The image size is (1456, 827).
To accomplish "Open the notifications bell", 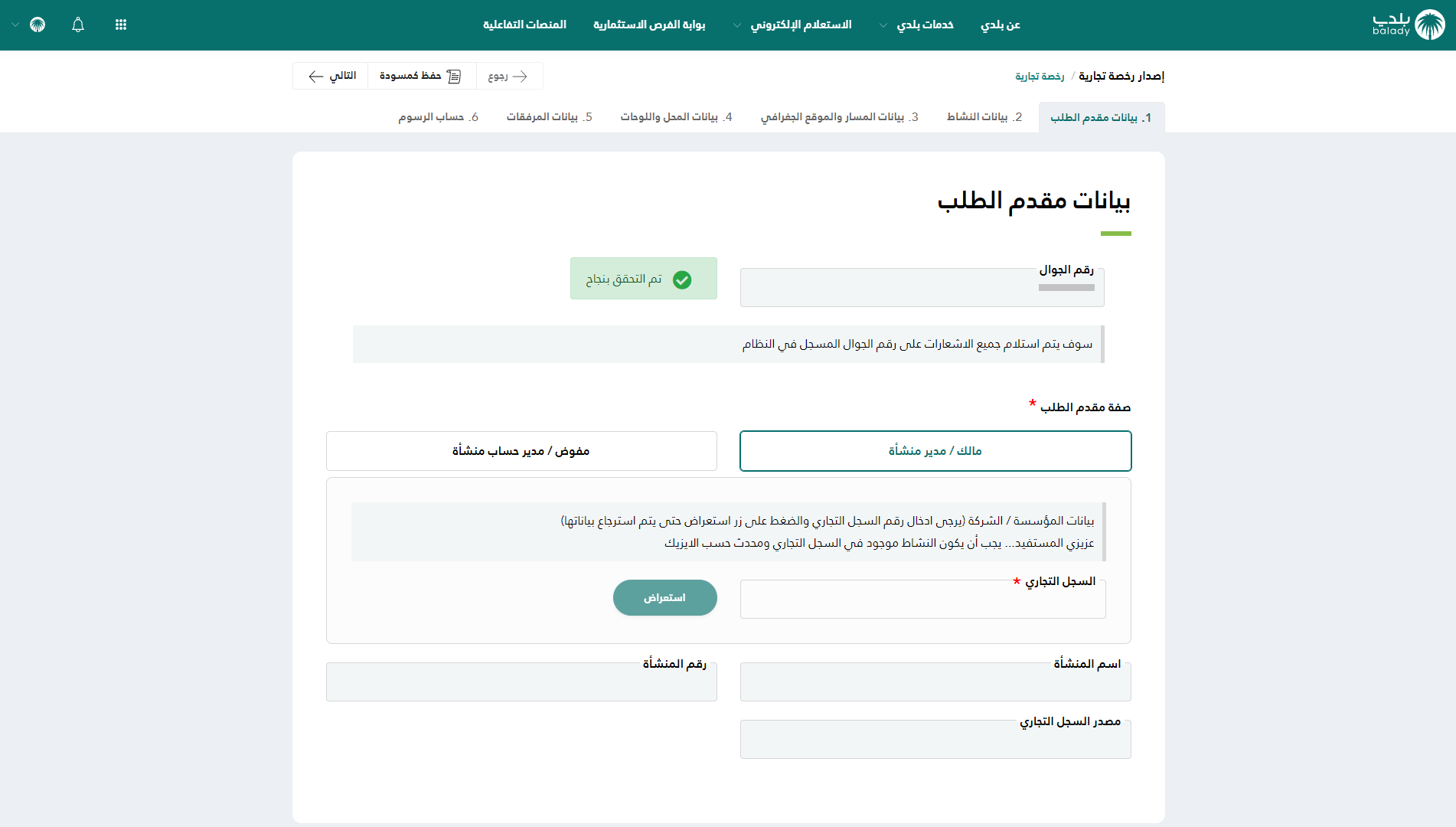I will [78, 25].
